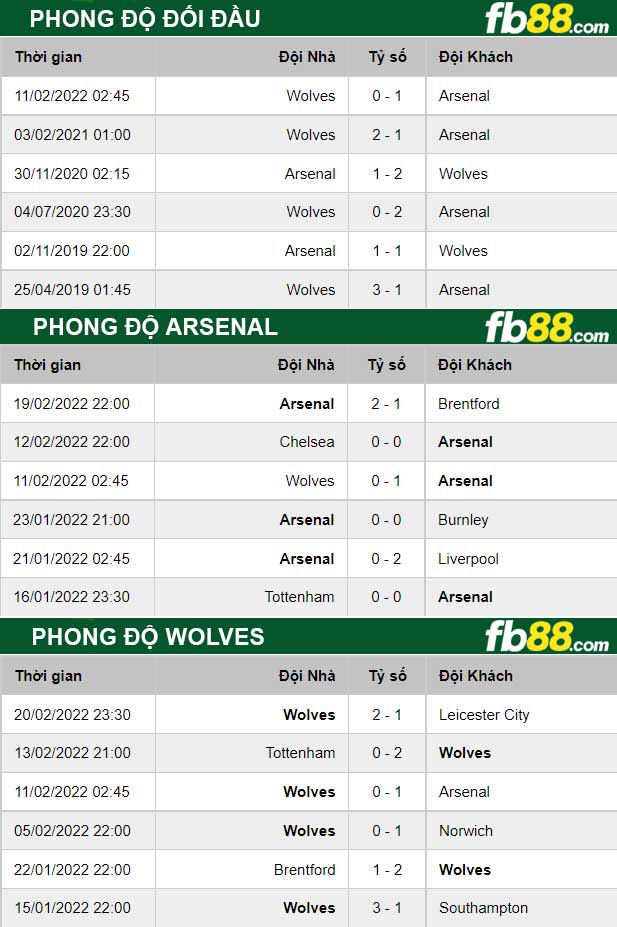Select the Phong Độ Arsenal section title
The height and width of the screenshot is (927, 617).
(155, 327)
